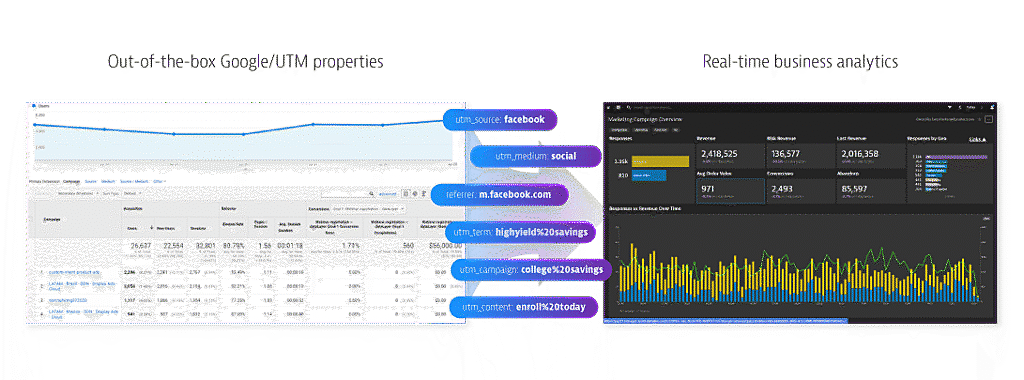The height and width of the screenshot is (380, 1024).
Task: Select the data table view icon
Action: click(406, 193)
